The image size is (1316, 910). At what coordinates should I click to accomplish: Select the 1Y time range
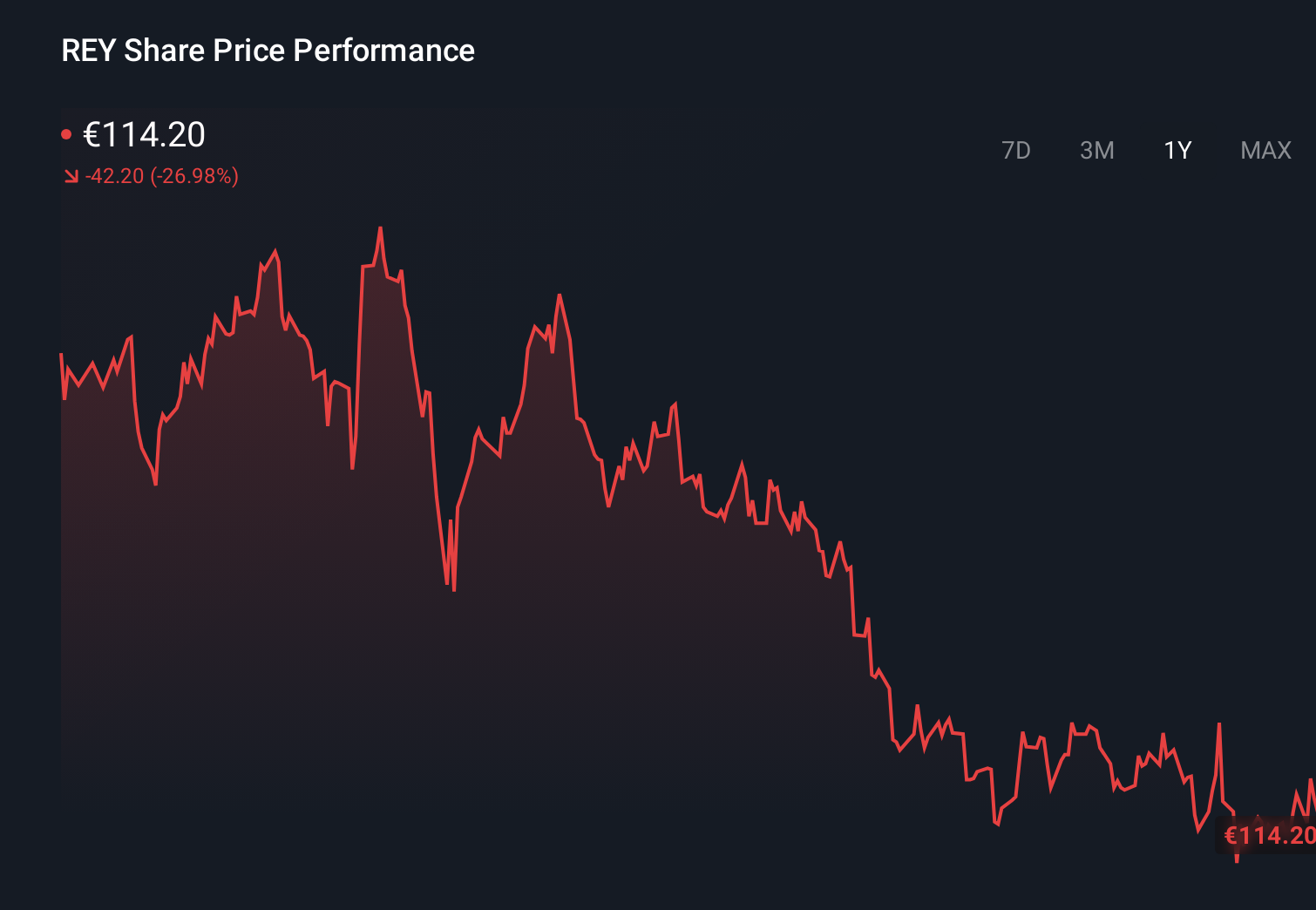pos(1177,150)
